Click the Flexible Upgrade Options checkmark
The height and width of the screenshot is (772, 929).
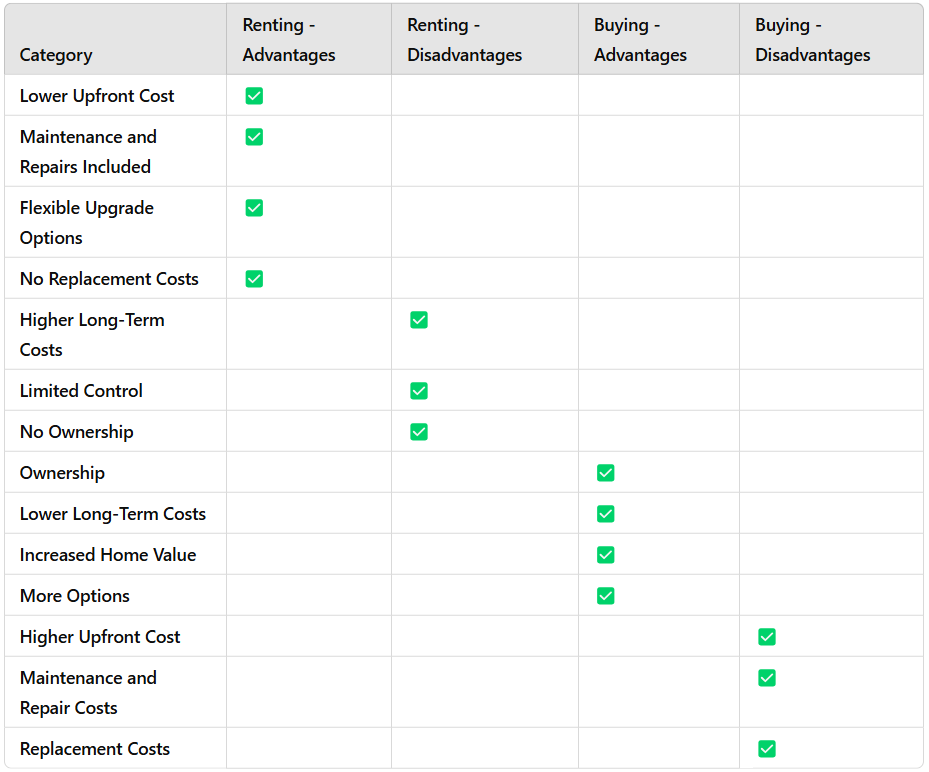254,208
